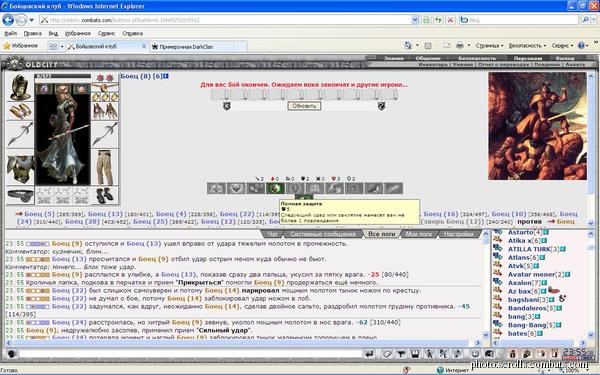Open the Вид menu
The height and width of the screenshot is (375, 600).
[53, 34]
